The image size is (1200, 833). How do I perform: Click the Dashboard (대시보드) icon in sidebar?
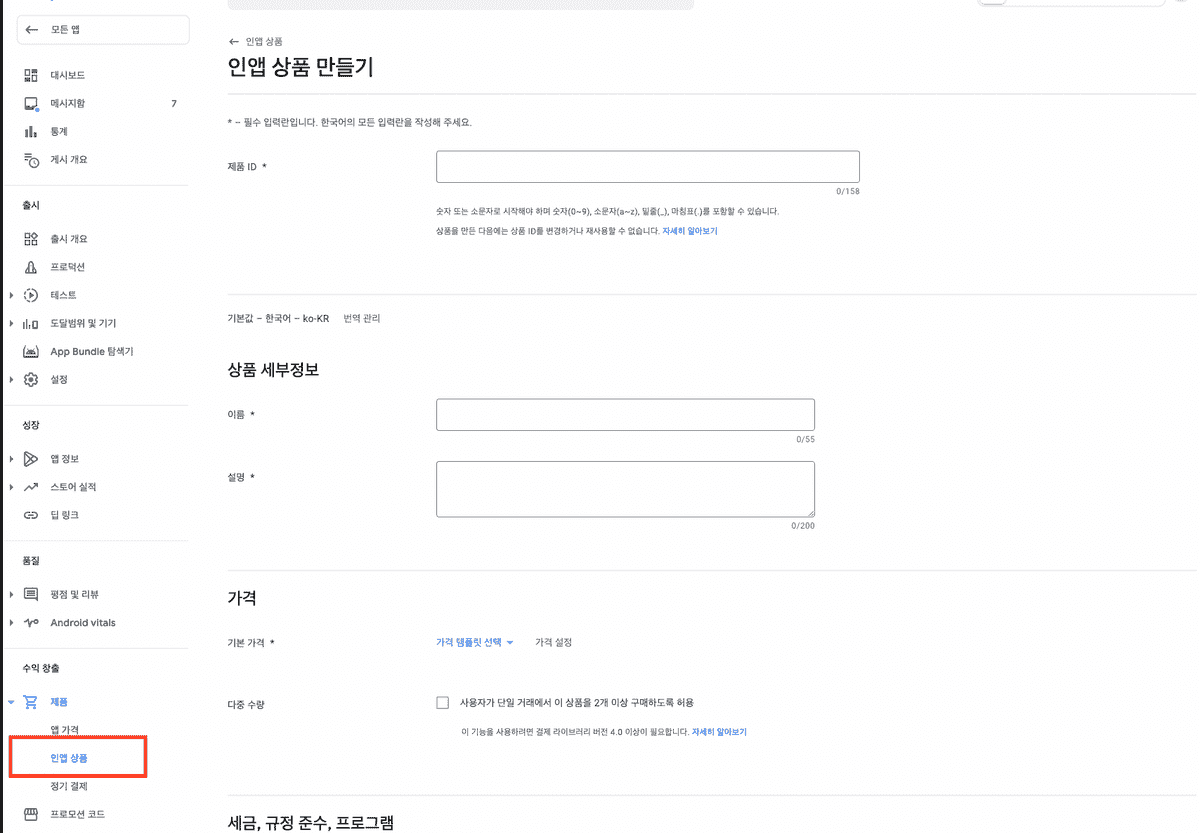pos(31,75)
